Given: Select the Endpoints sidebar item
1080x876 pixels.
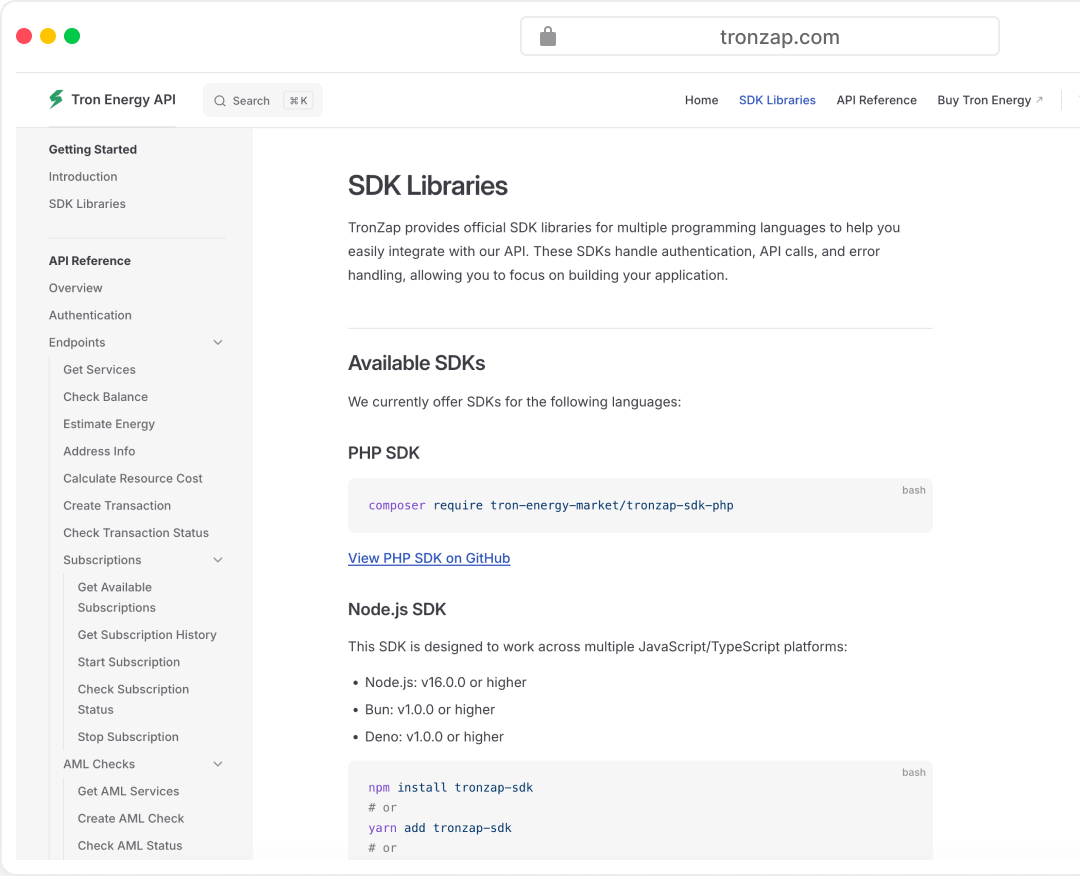Looking at the screenshot, I should pos(76,342).
